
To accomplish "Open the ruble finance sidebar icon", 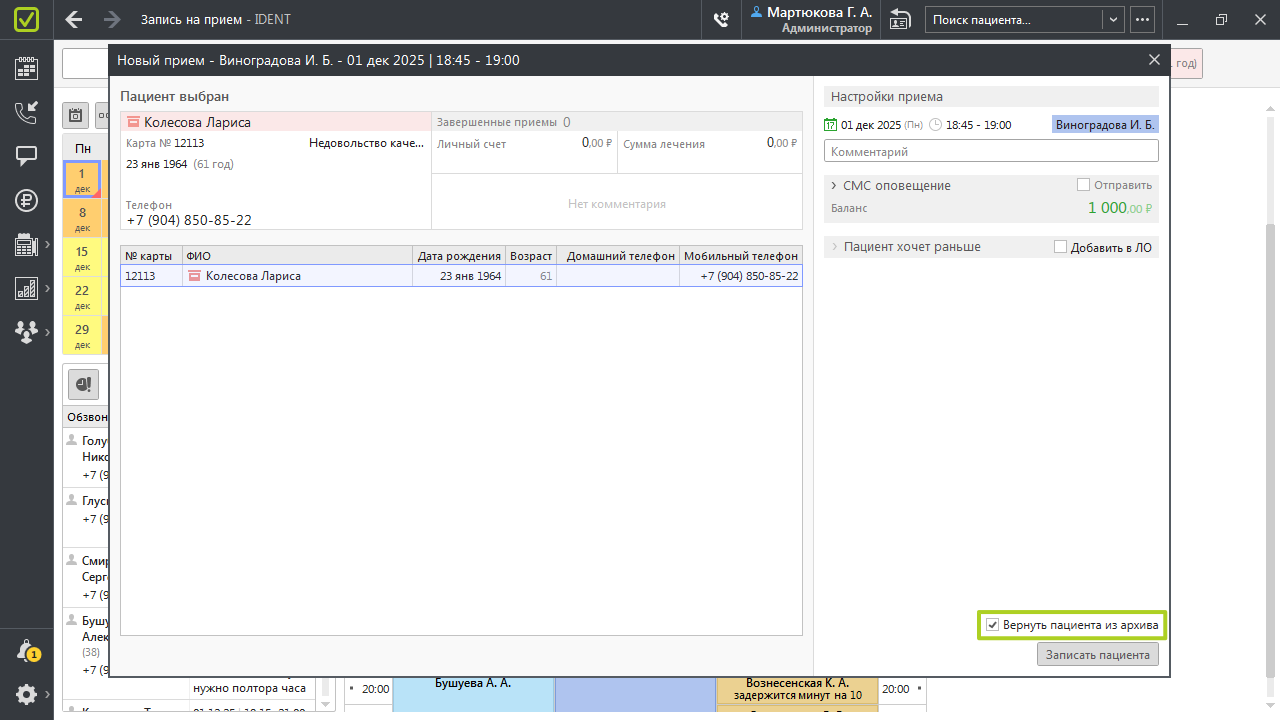I will click(26, 200).
